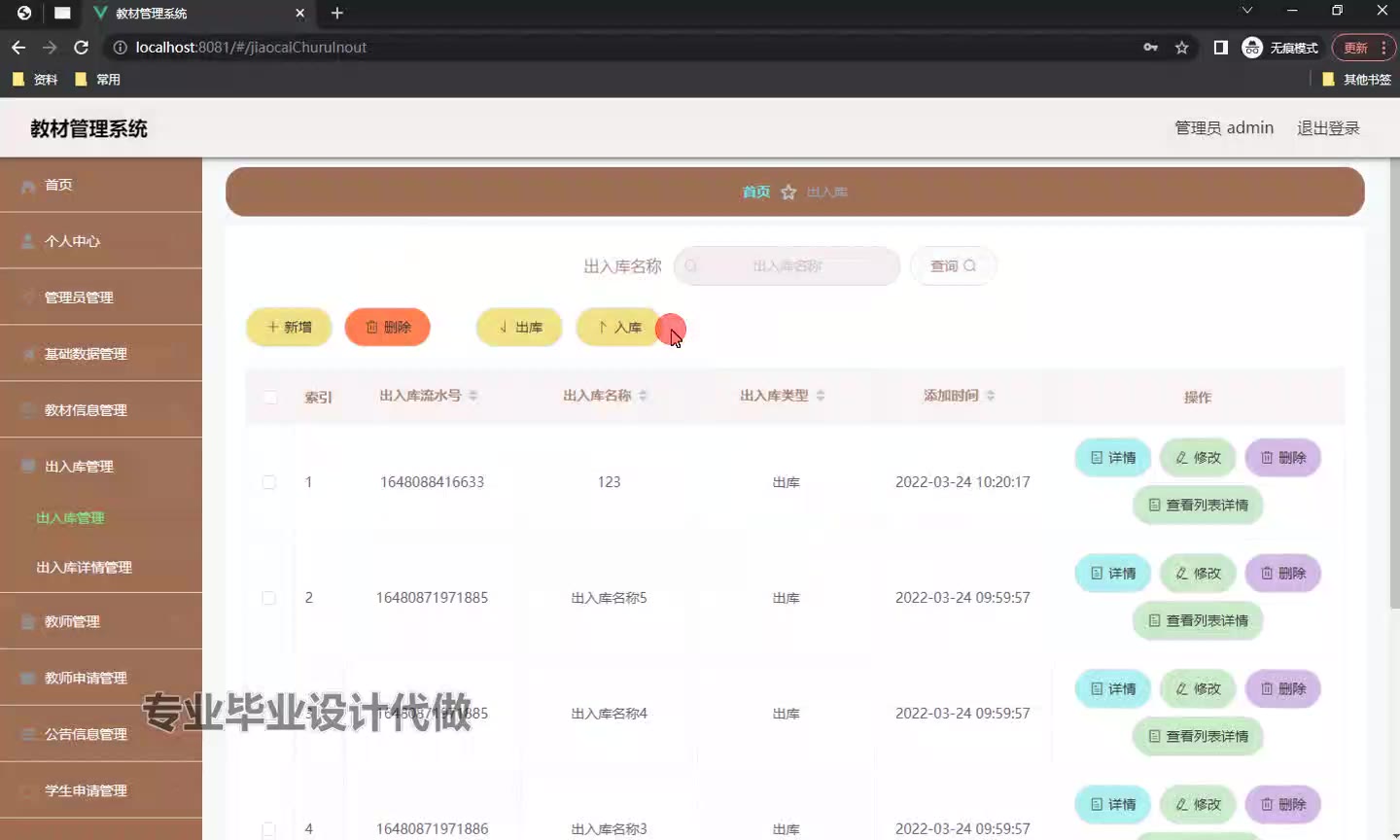1400x840 pixels.
Task: Close the 教材管理系统 browser tab
Action: 299,13
